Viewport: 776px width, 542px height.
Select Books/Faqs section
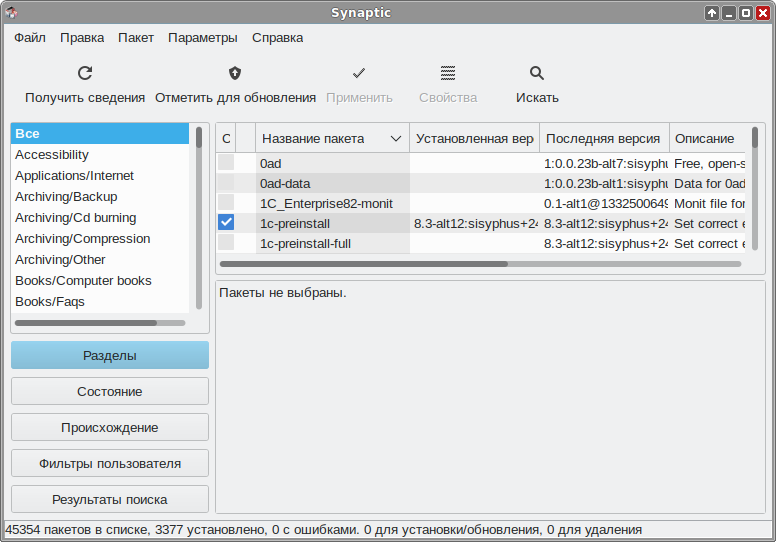coord(100,301)
